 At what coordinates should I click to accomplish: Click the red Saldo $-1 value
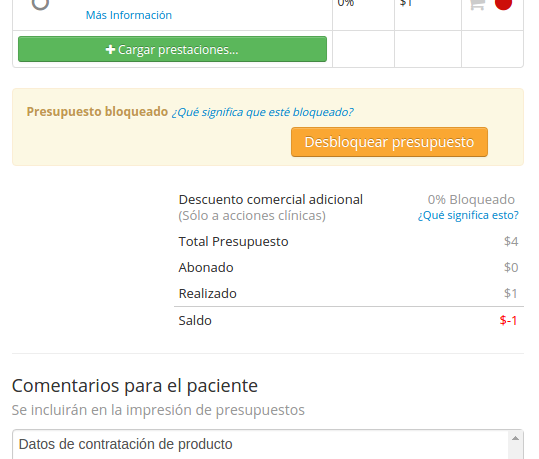tap(508, 320)
